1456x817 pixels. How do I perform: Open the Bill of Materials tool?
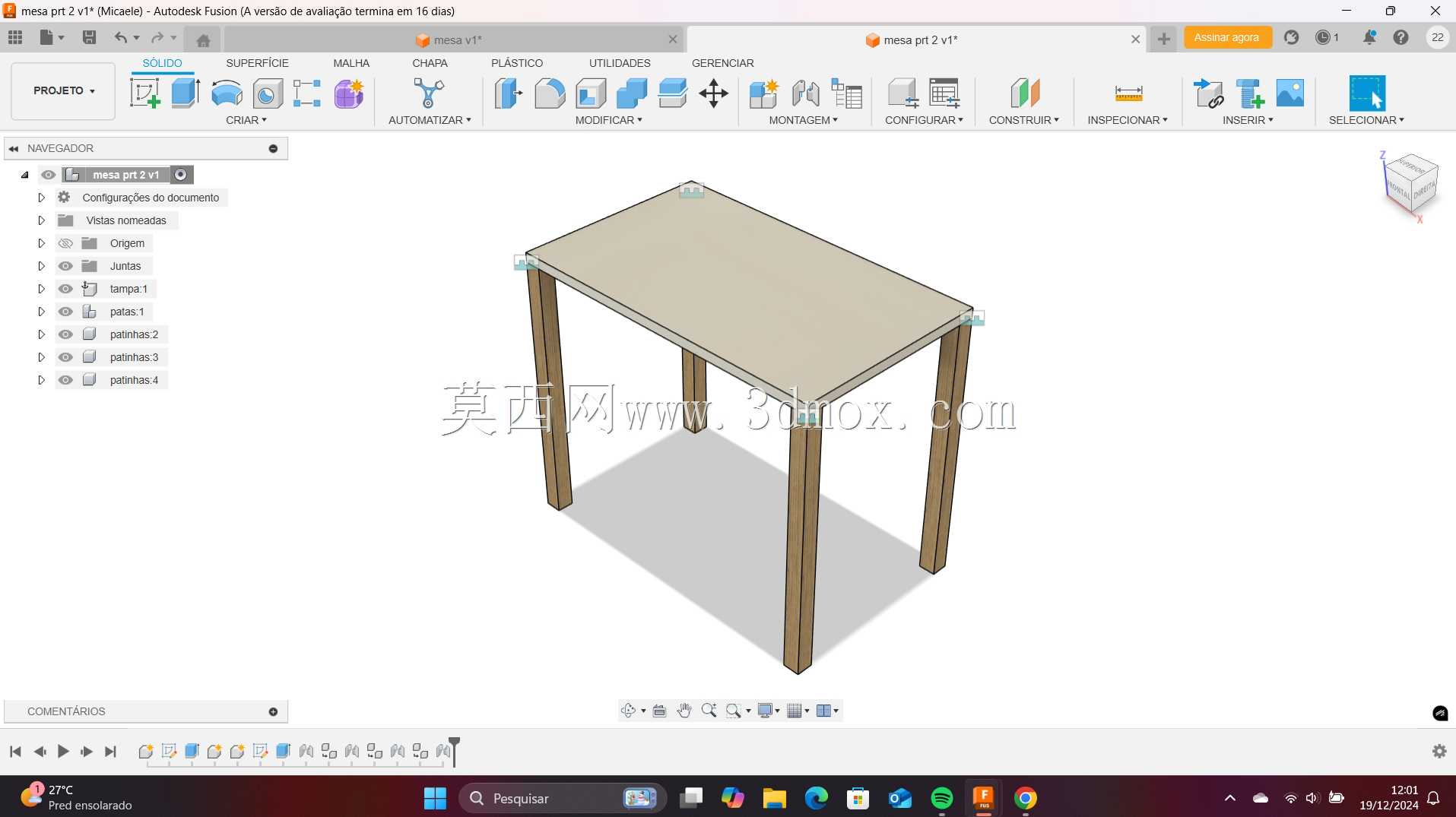coord(846,93)
